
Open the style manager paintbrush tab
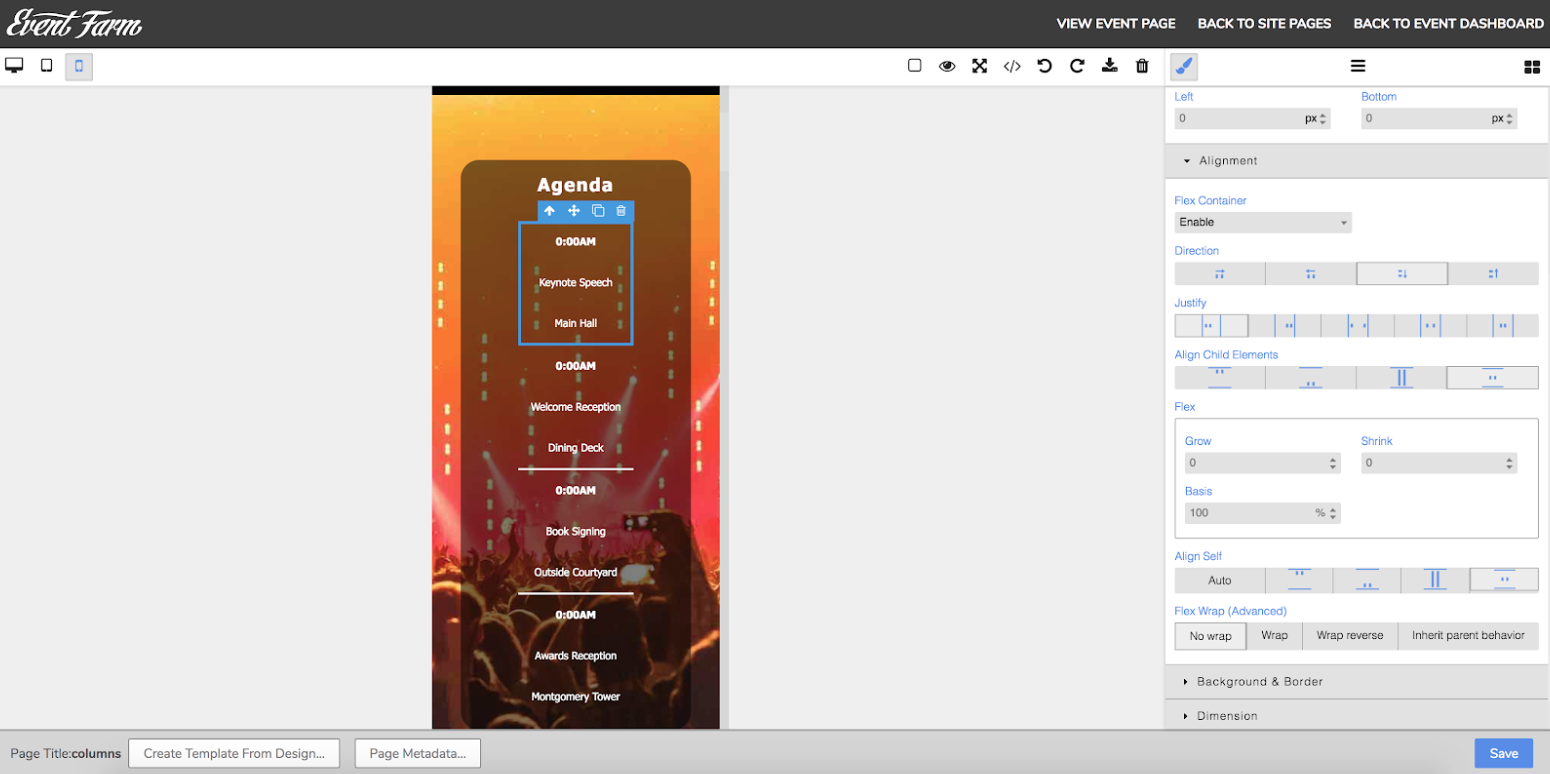(x=1184, y=67)
